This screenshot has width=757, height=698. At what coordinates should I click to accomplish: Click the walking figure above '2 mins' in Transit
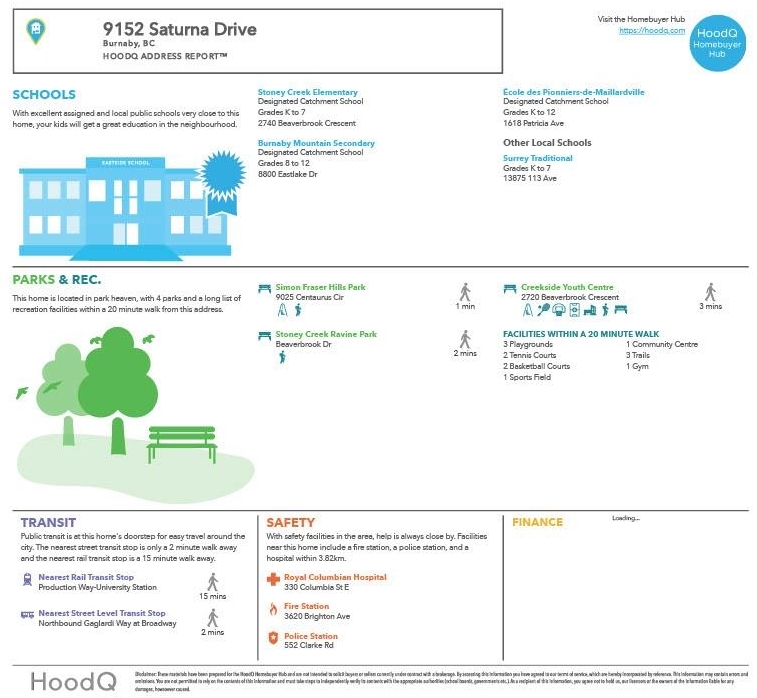click(213, 618)
